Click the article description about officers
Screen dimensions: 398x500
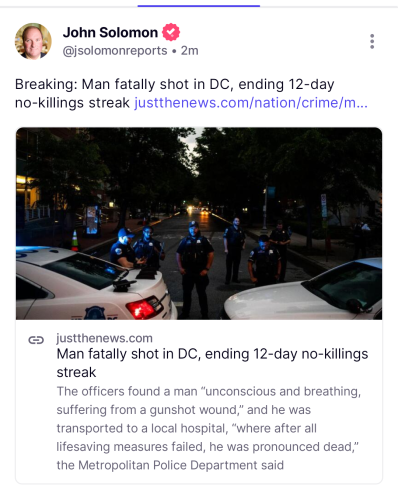[209, 428]
